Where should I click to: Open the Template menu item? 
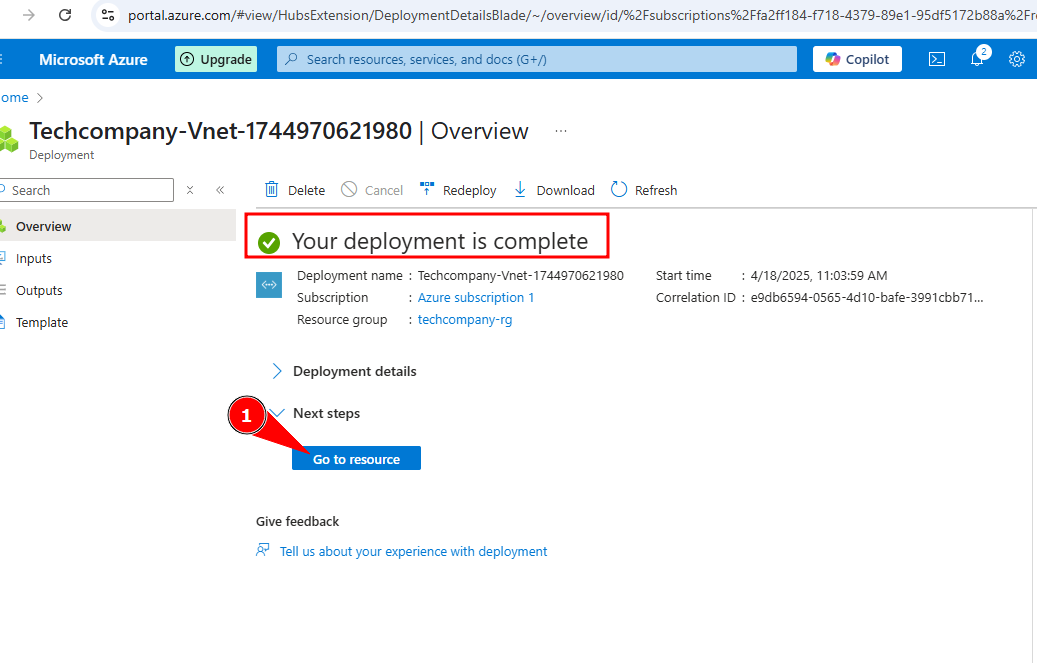(41, 322)
